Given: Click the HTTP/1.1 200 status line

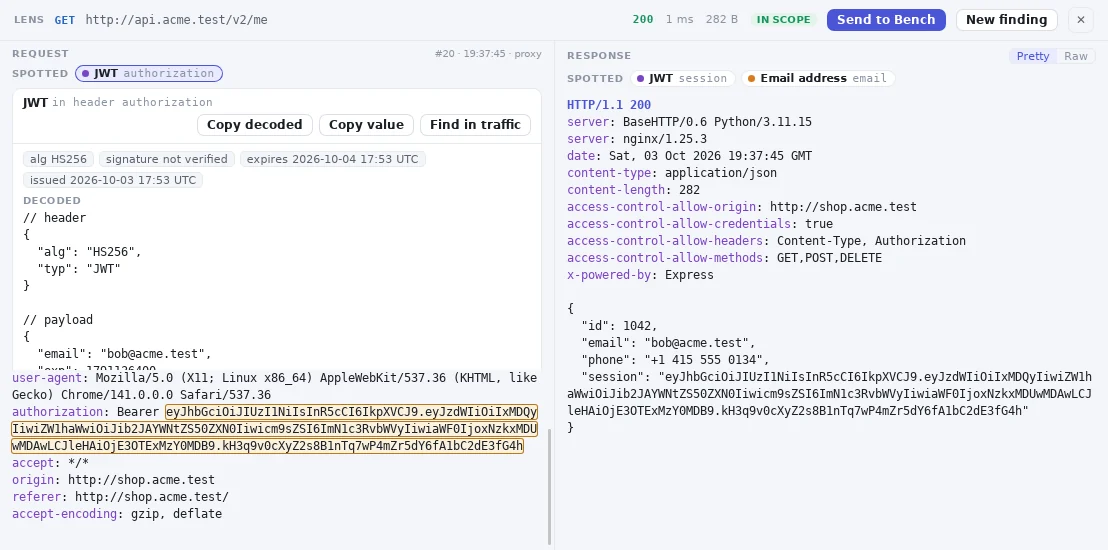Looking at the screenshot, I should [609, 105].
